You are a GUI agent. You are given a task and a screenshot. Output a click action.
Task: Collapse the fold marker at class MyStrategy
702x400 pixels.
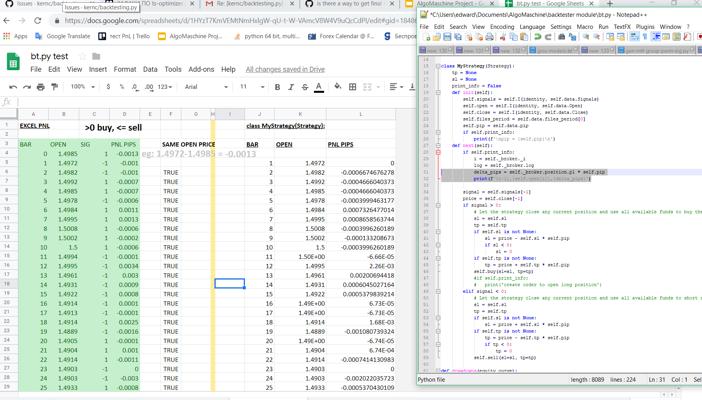click(438, 66)
